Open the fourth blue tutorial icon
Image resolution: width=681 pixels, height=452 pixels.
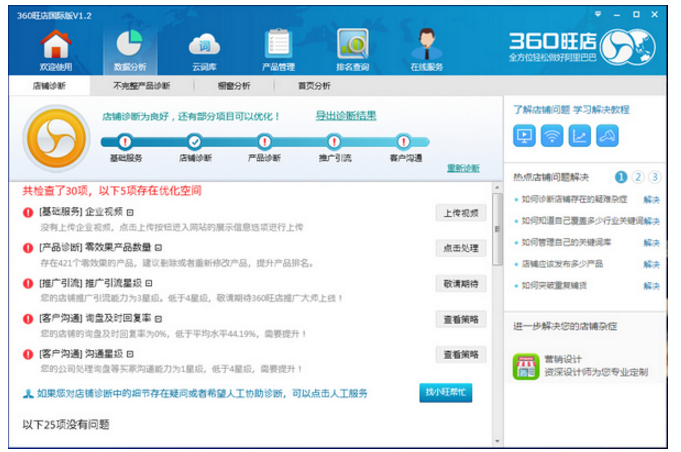point(607,136)
